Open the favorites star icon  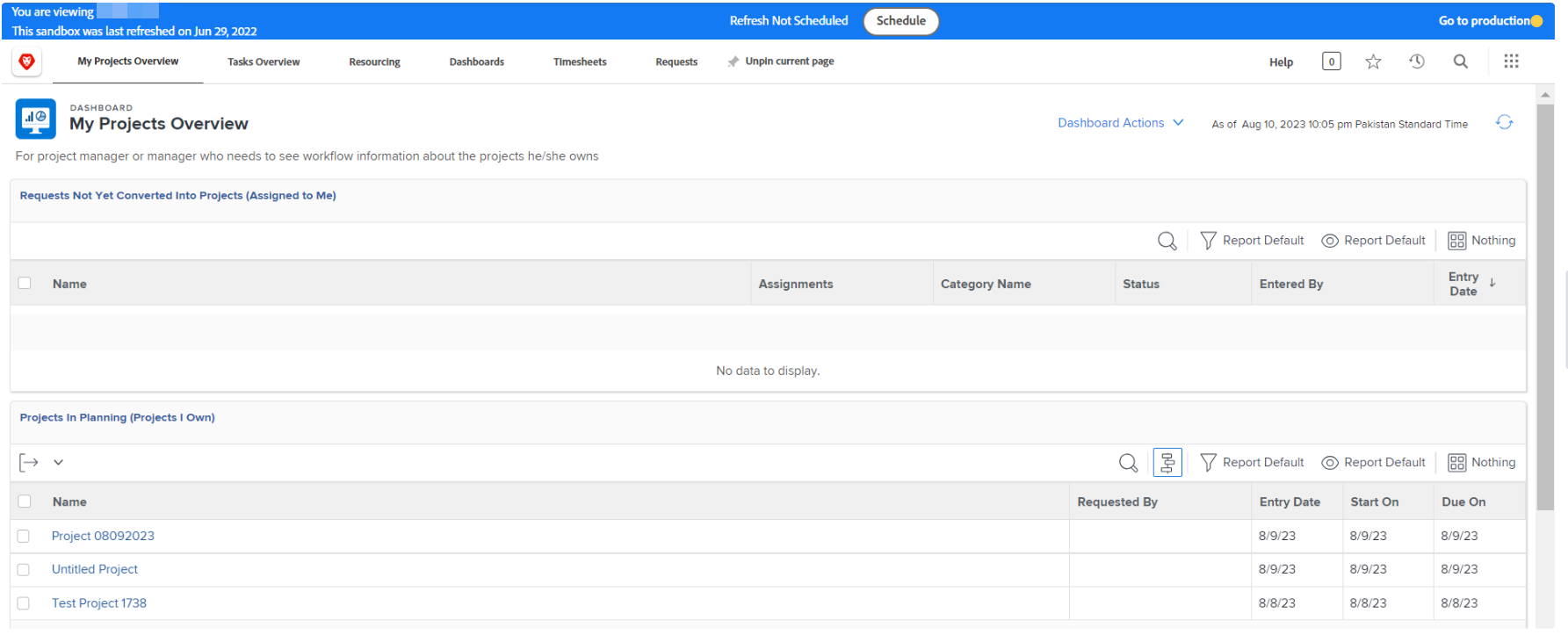1373,61
